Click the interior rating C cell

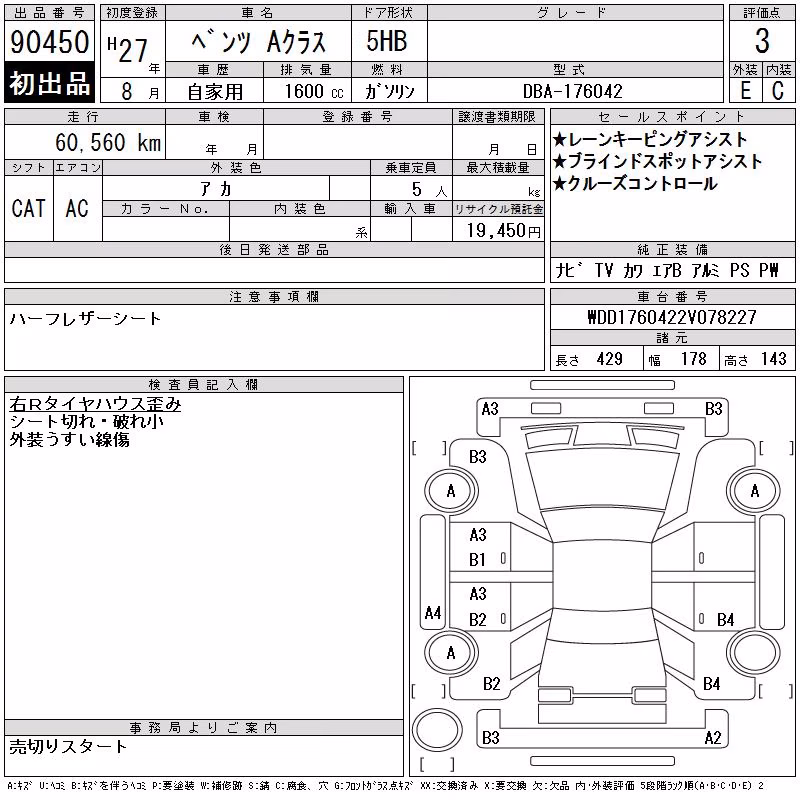(778, 91)
